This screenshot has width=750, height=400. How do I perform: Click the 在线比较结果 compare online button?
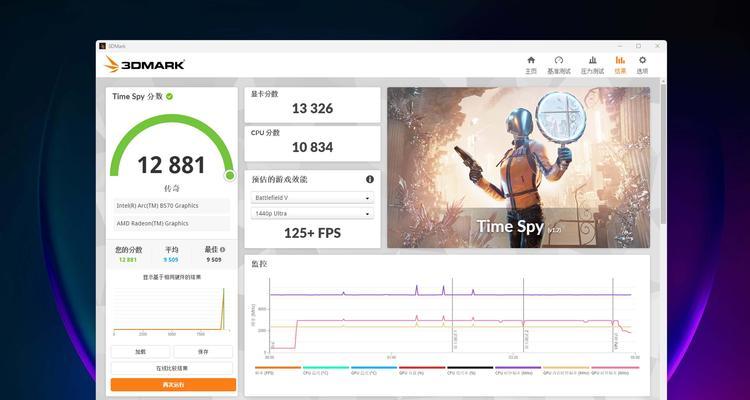coord(172,368)
